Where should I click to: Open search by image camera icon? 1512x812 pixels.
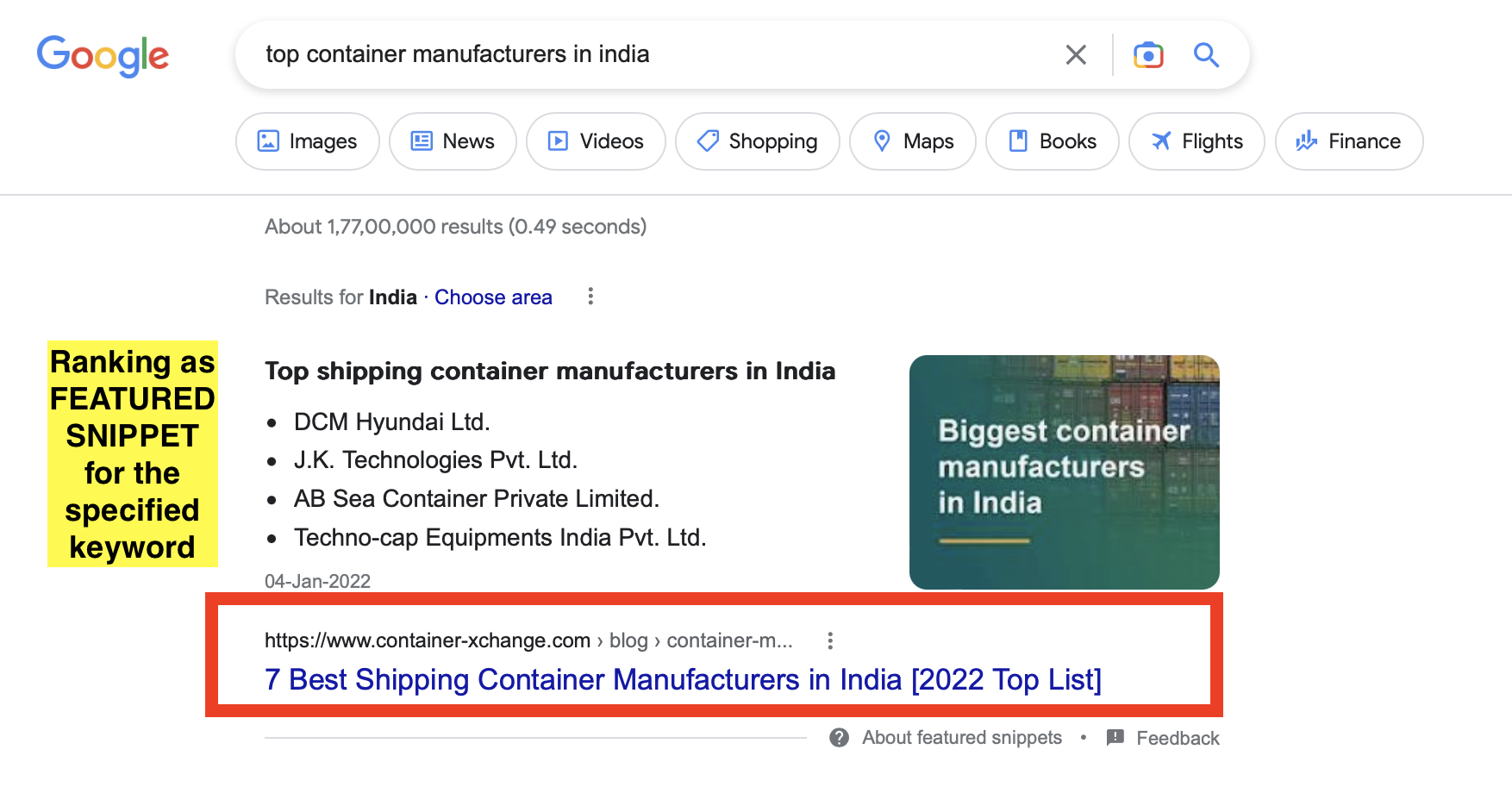coord(1147,55)
